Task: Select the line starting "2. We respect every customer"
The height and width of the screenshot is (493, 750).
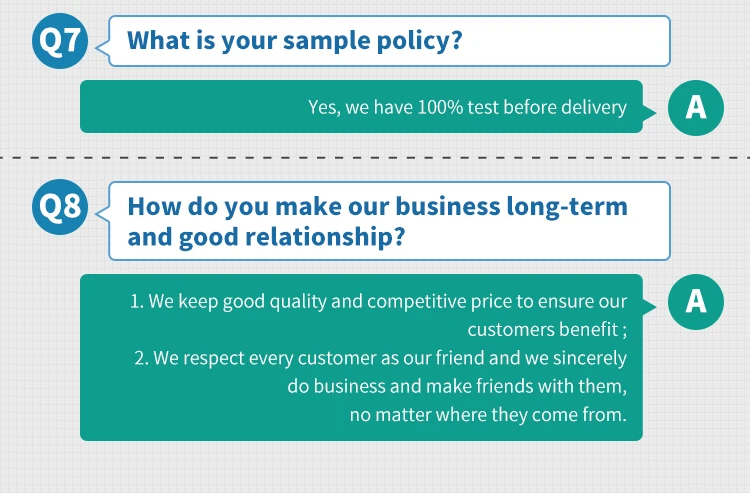Action: (380, 357)
